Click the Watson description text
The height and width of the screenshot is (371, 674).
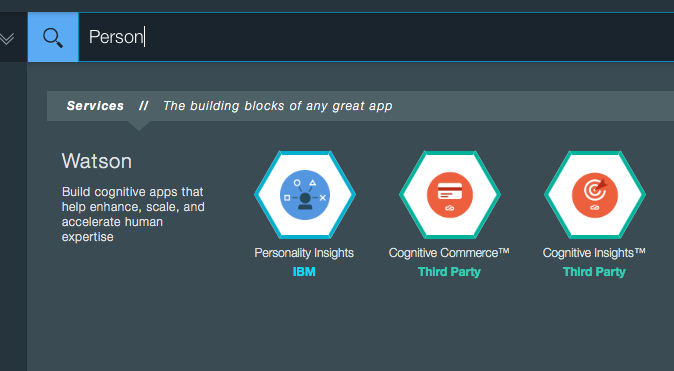pyautogui.click(x=133, y=214)
